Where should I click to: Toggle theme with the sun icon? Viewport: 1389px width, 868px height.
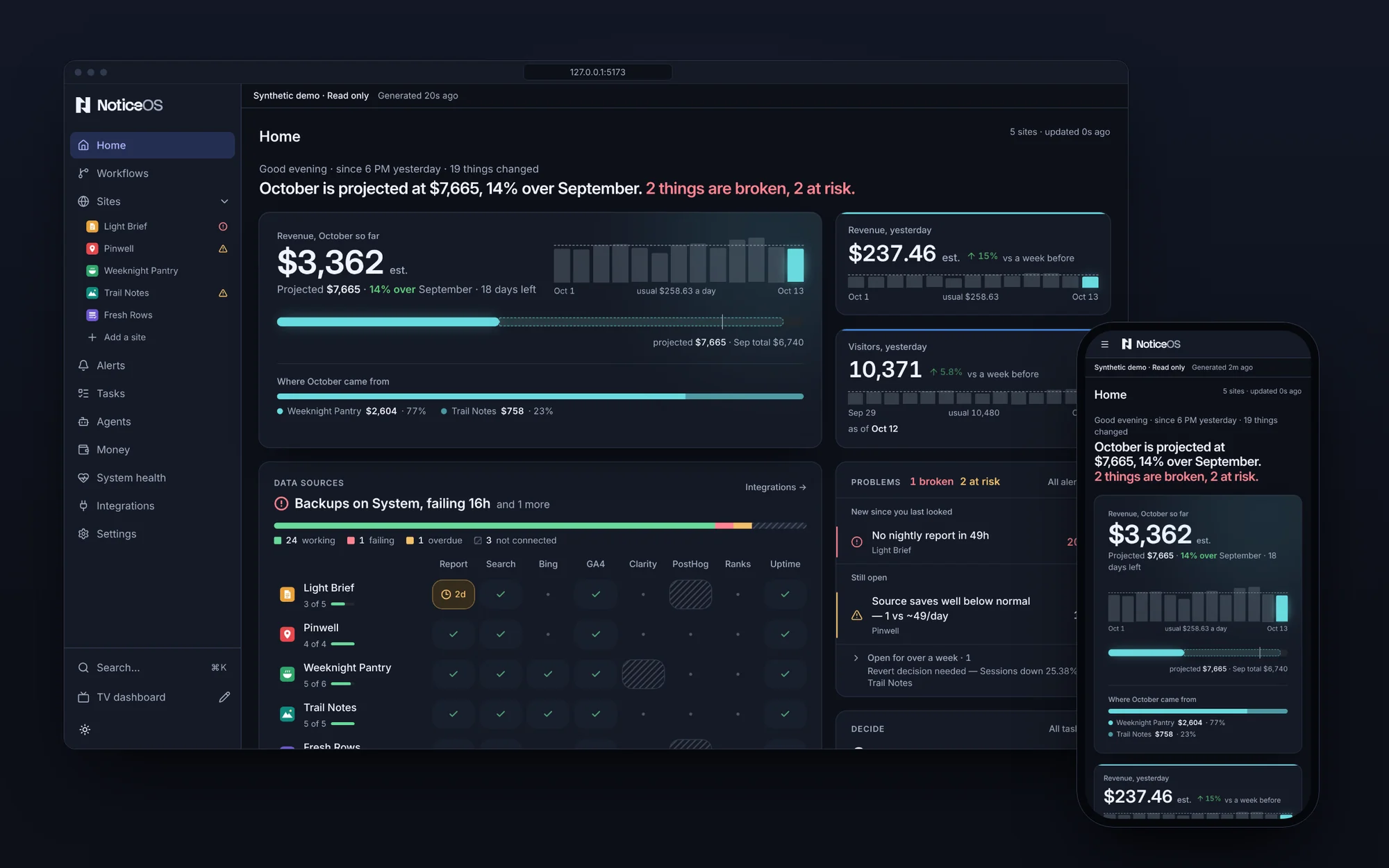[85, 730]
